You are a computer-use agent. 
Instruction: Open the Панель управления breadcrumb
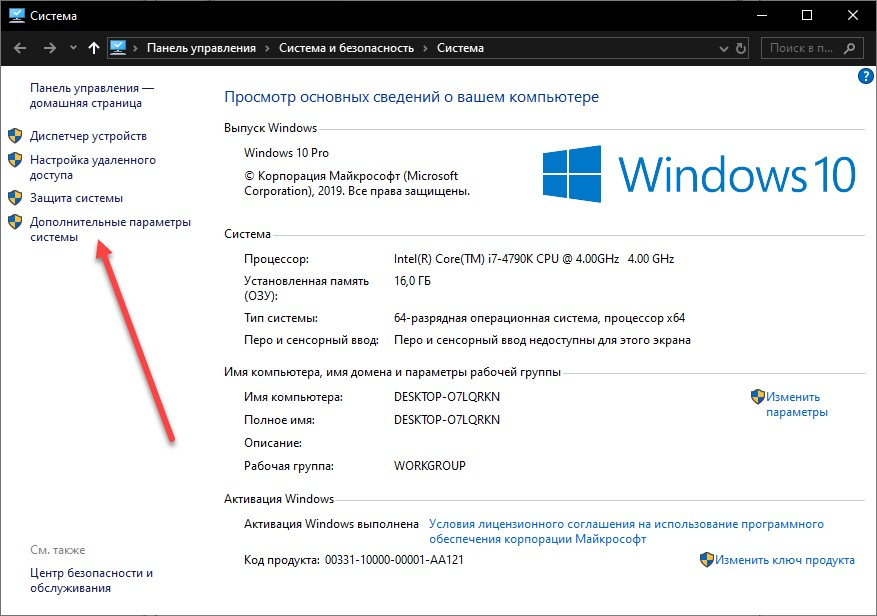point(201,48)
